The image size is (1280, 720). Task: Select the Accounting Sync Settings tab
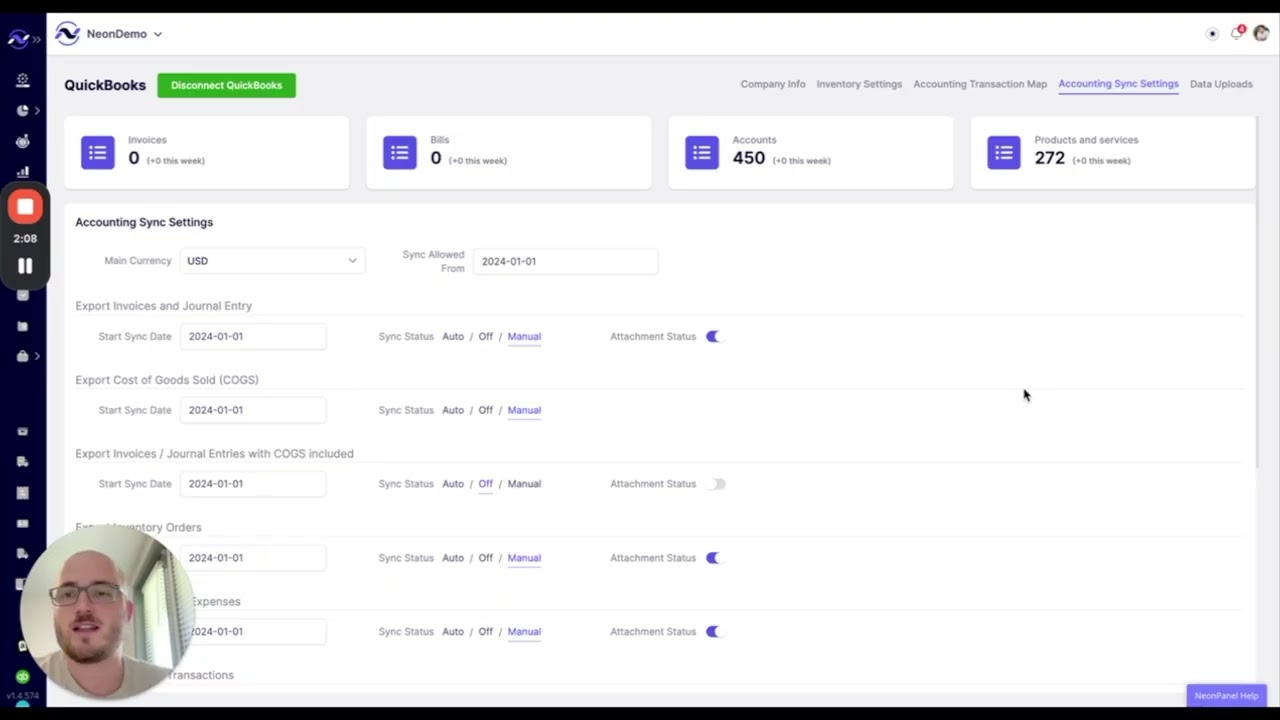1118,84
